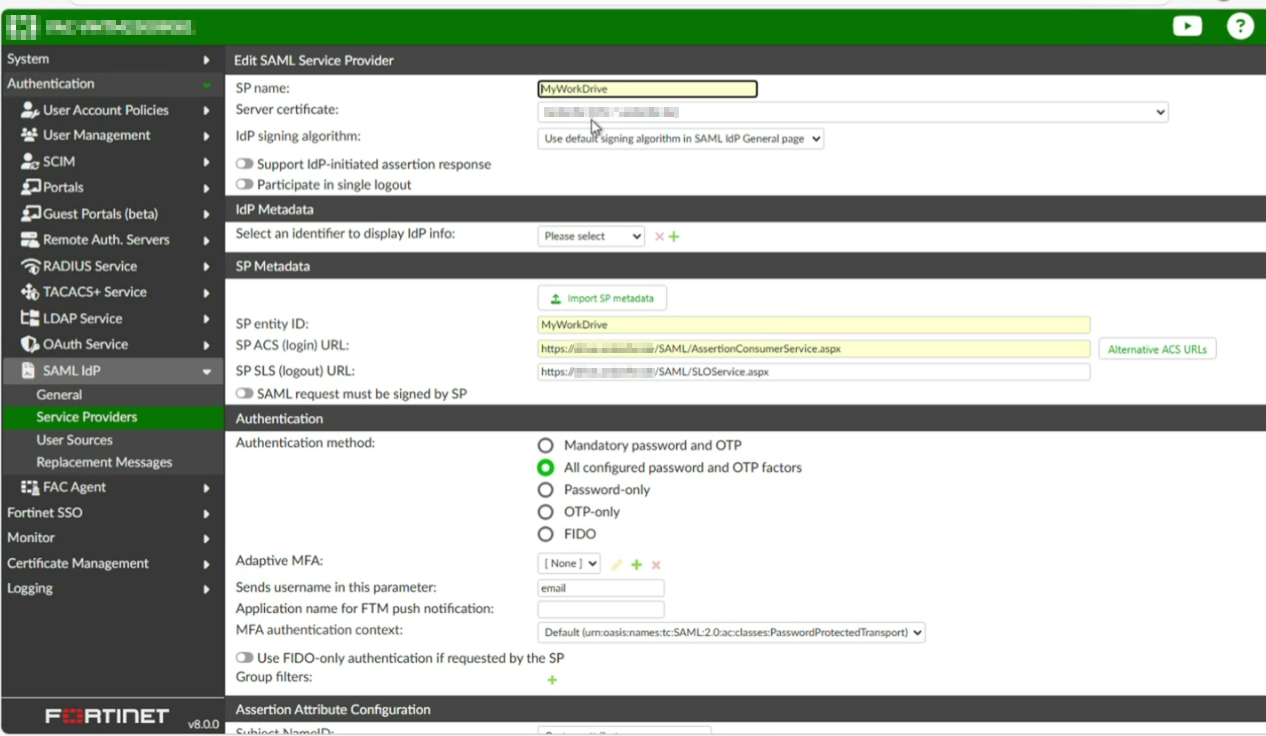Add a new IdP identifier with the green plus
Screen dimensions: 1266x736
(672, 236)
